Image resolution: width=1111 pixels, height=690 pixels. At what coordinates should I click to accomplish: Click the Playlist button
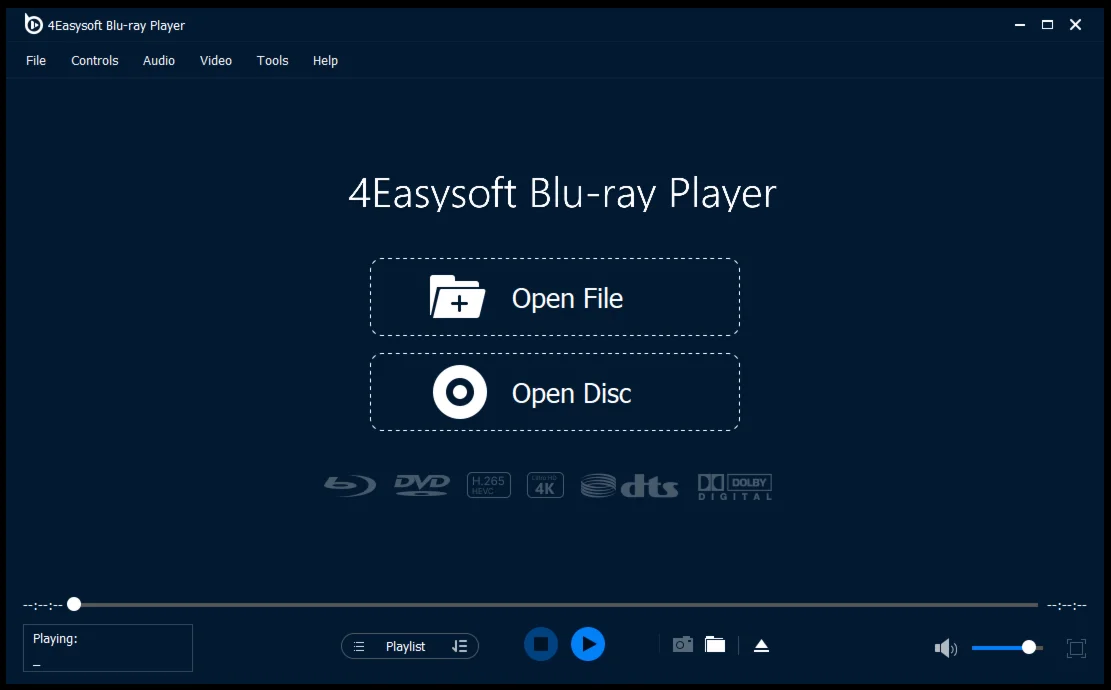[410, 646]
